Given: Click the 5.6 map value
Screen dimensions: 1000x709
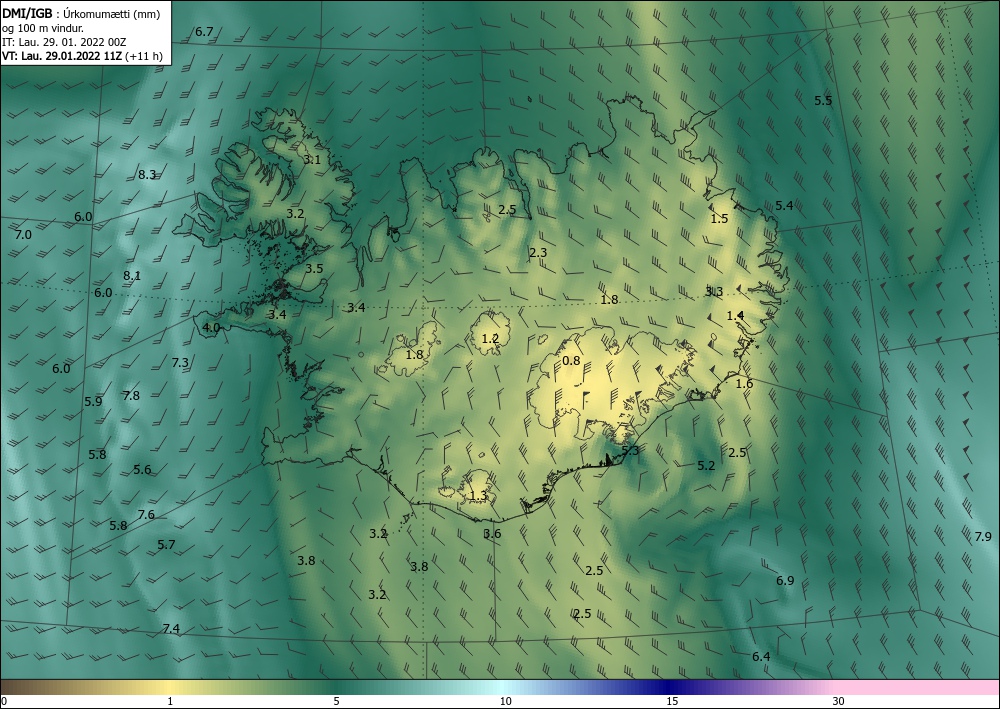Looking at the screenshot, I should (142, 470).
